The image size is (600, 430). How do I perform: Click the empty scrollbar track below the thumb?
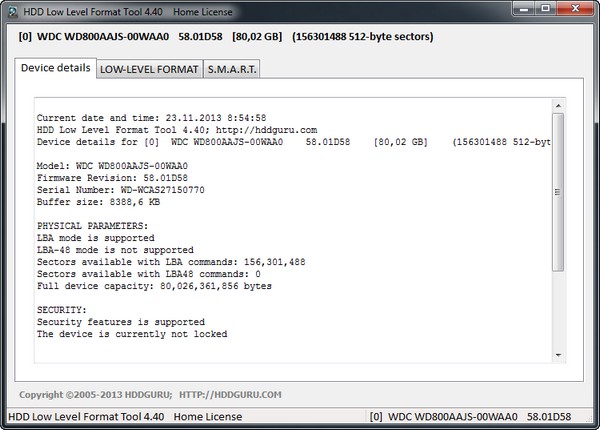click(558, 310)
